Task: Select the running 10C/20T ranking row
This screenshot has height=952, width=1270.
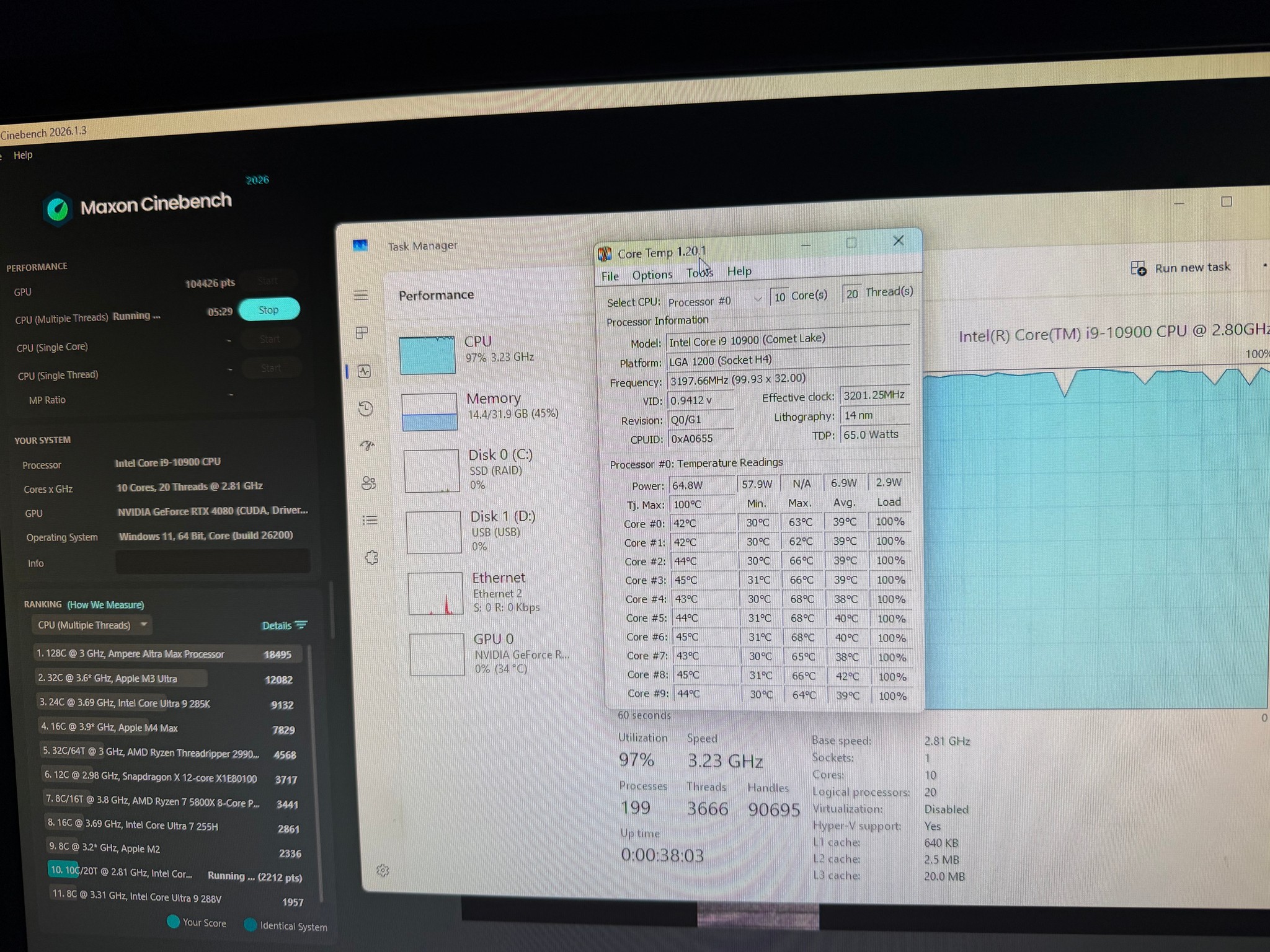Action: tap(176, 874)
